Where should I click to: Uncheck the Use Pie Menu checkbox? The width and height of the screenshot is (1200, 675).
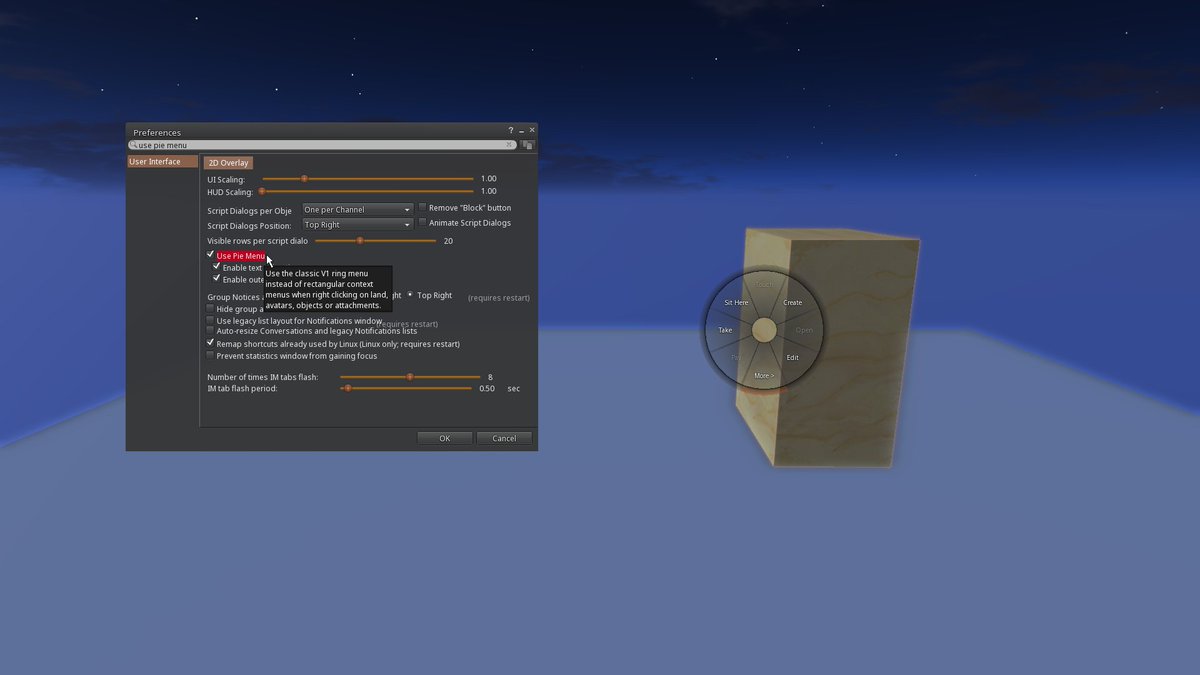pyautogui.click(x=211, y=255)
